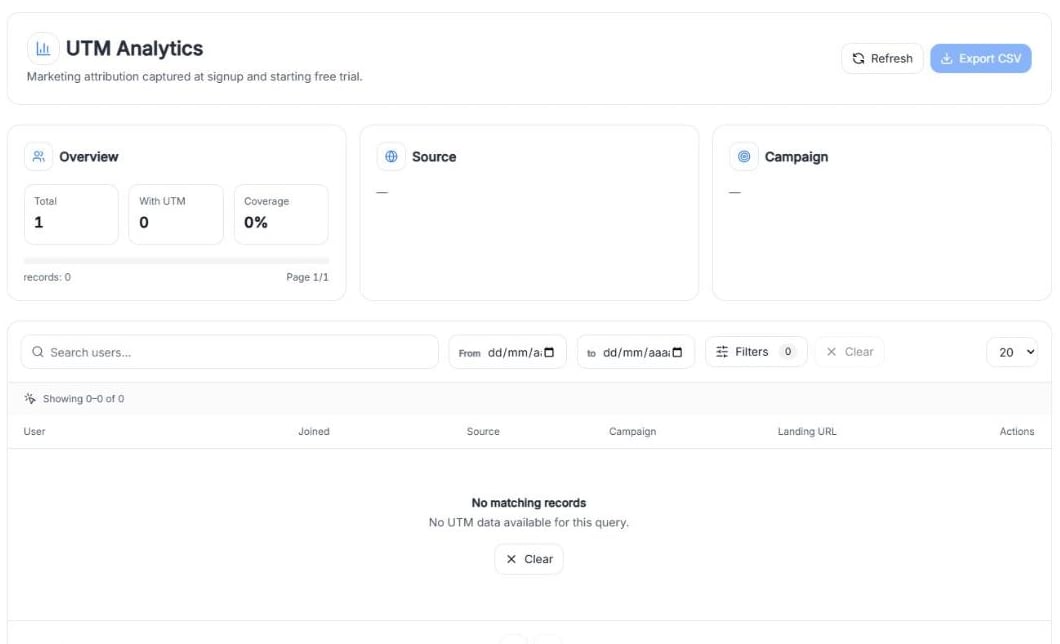The height and width of the screenshot is (644, 1060).
Task: Click the 'Showing 0–0 of 0' text
Action: pos(83,399)
